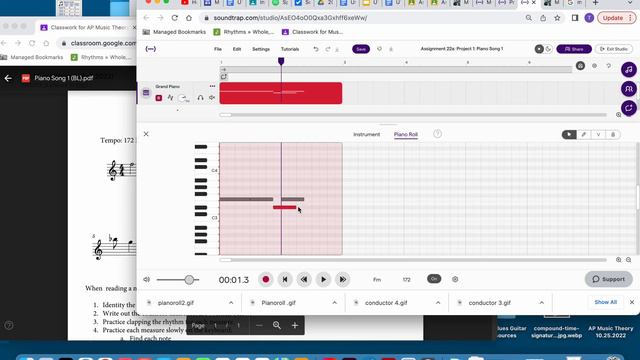The height and width of the screenshot is (360, 640).
Task: Zoom out on PDF page with minus
Action: pos(259,325)
